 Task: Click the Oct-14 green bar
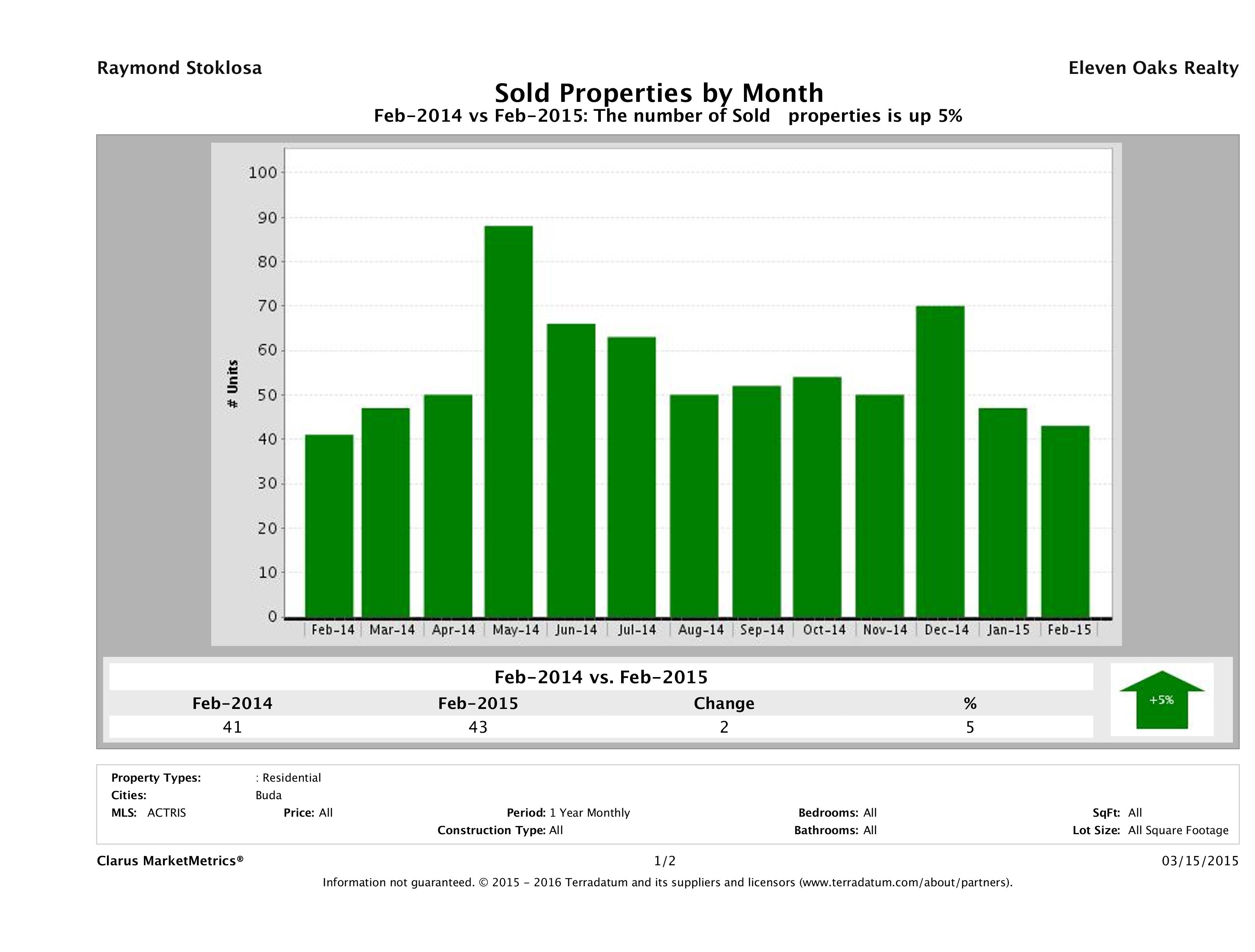[817, 497]
